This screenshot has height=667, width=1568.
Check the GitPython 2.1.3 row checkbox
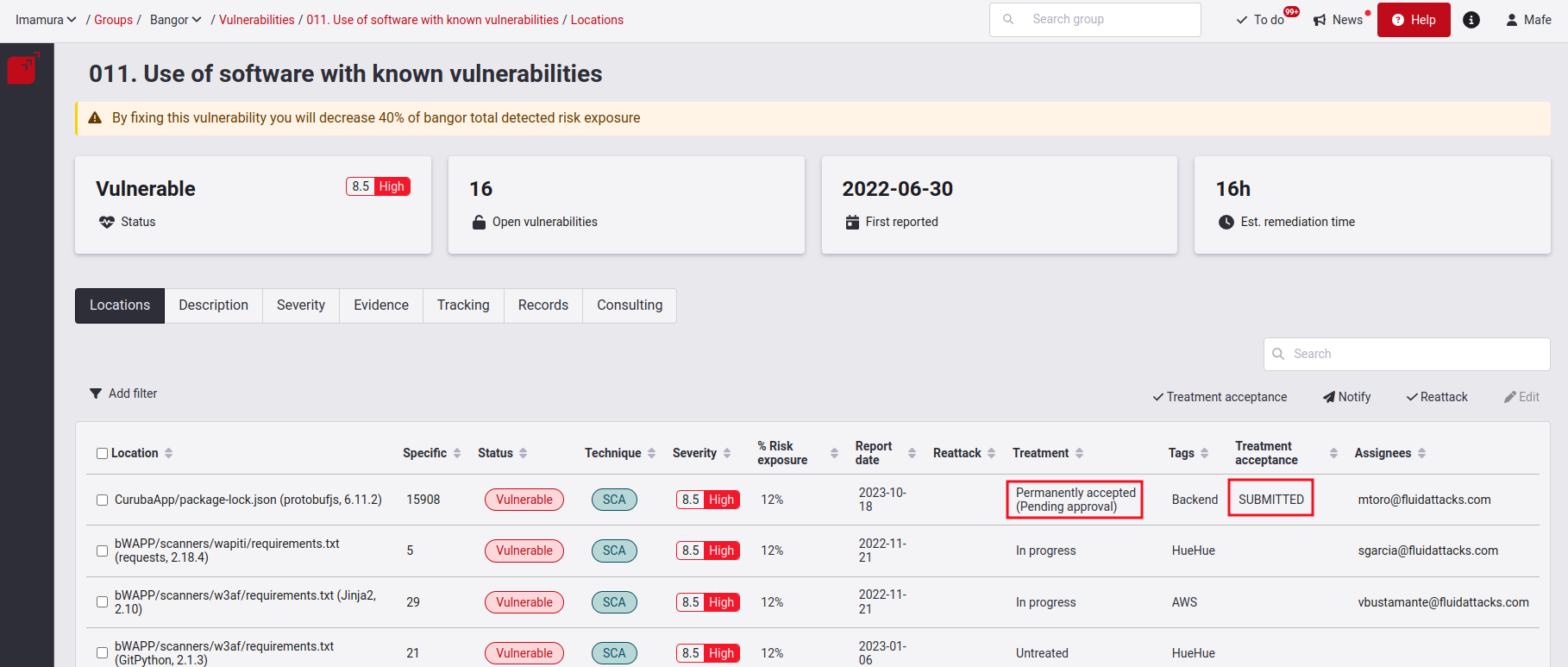pos(102,653)
